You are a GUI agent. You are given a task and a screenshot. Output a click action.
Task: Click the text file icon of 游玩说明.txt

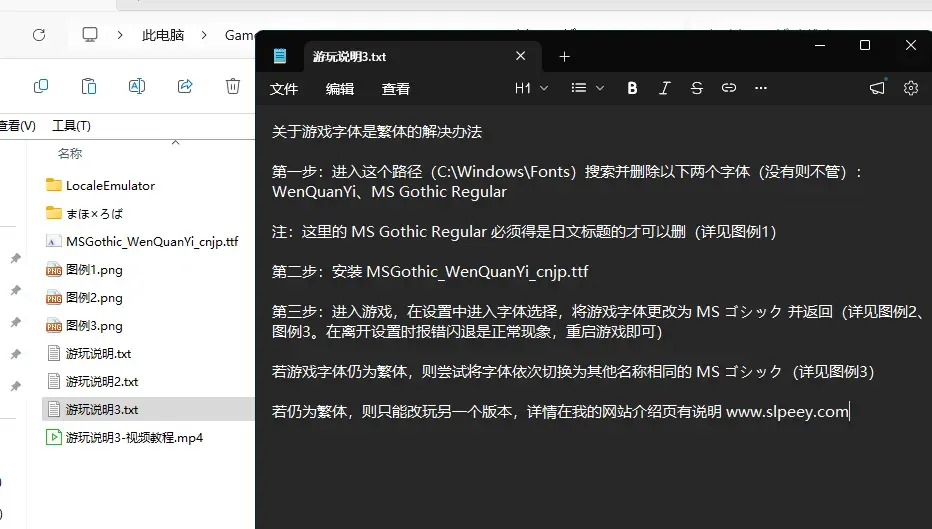pyautogui.click(x=54, y=353)
